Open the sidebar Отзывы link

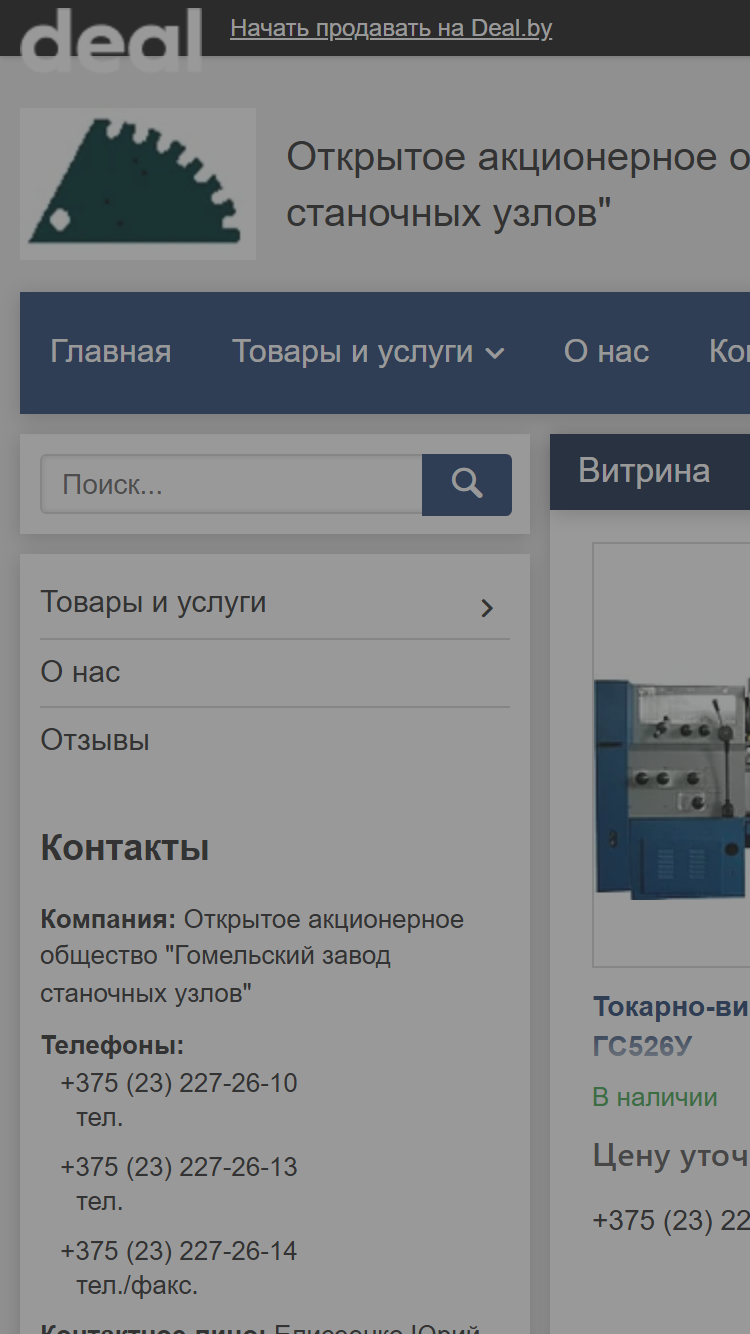[95, 740]
